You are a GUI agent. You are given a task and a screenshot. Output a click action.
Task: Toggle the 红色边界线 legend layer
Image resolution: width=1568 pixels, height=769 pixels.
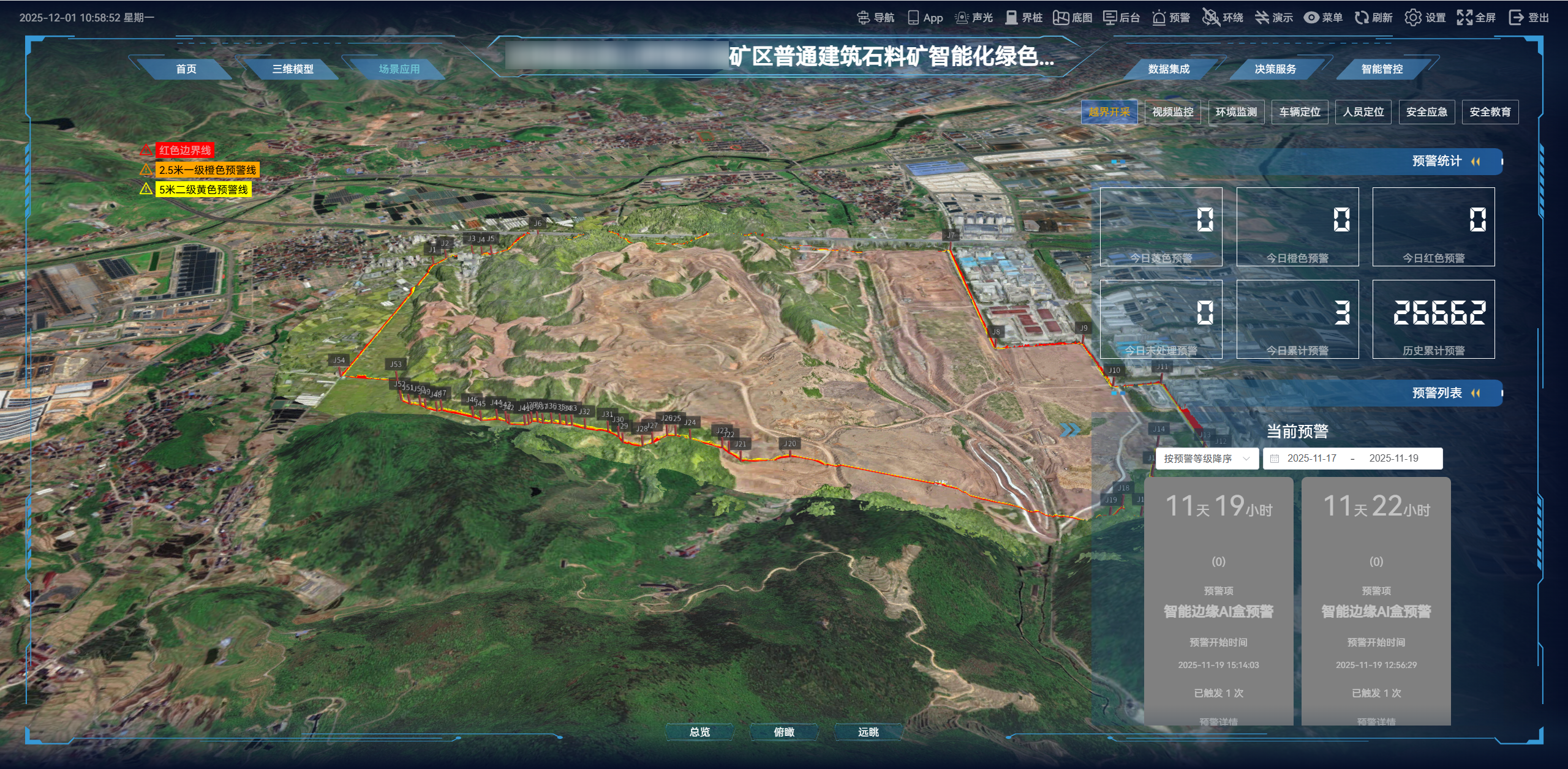click(184, 150)
